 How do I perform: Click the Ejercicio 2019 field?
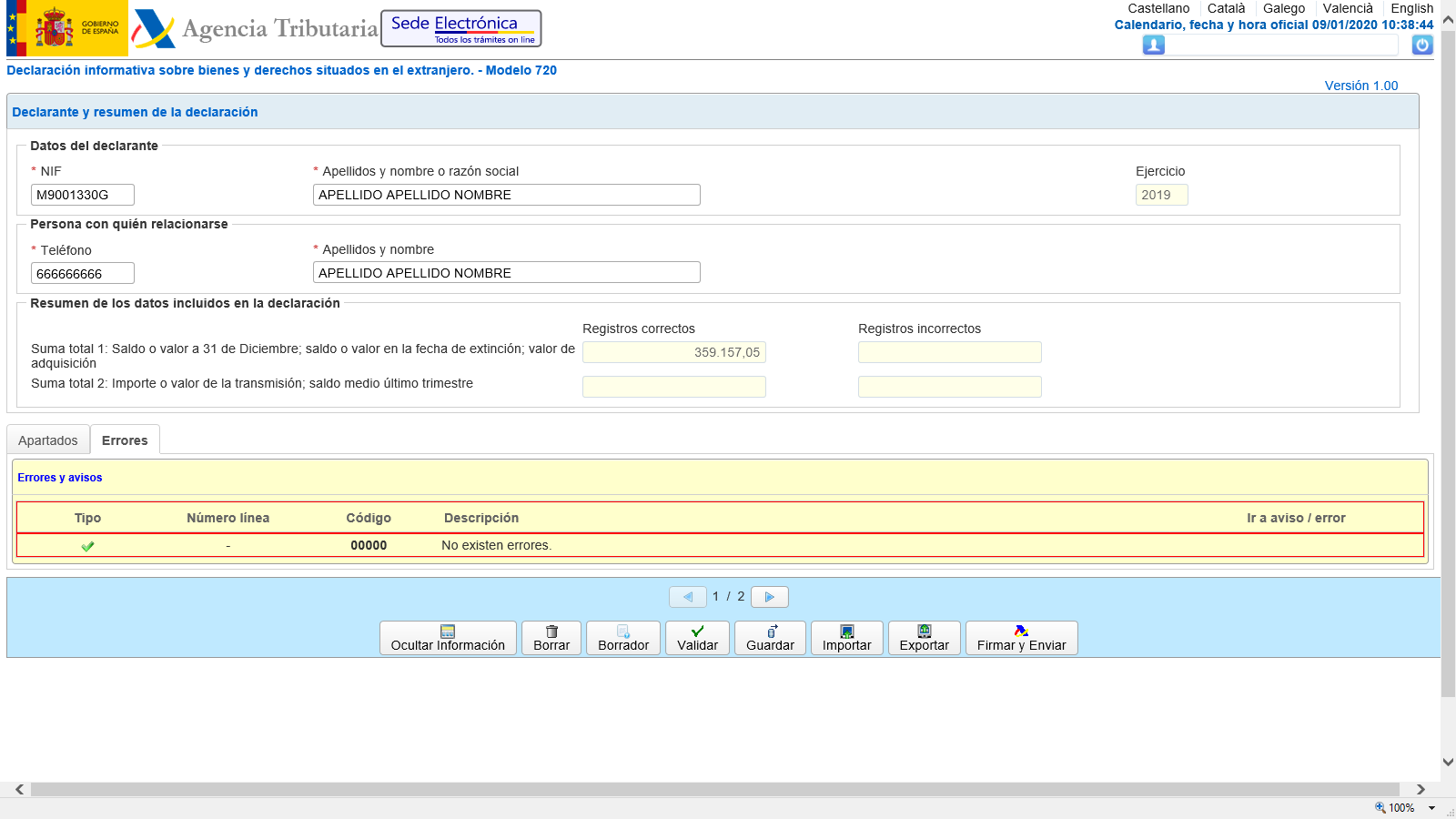click(1162, 195)
